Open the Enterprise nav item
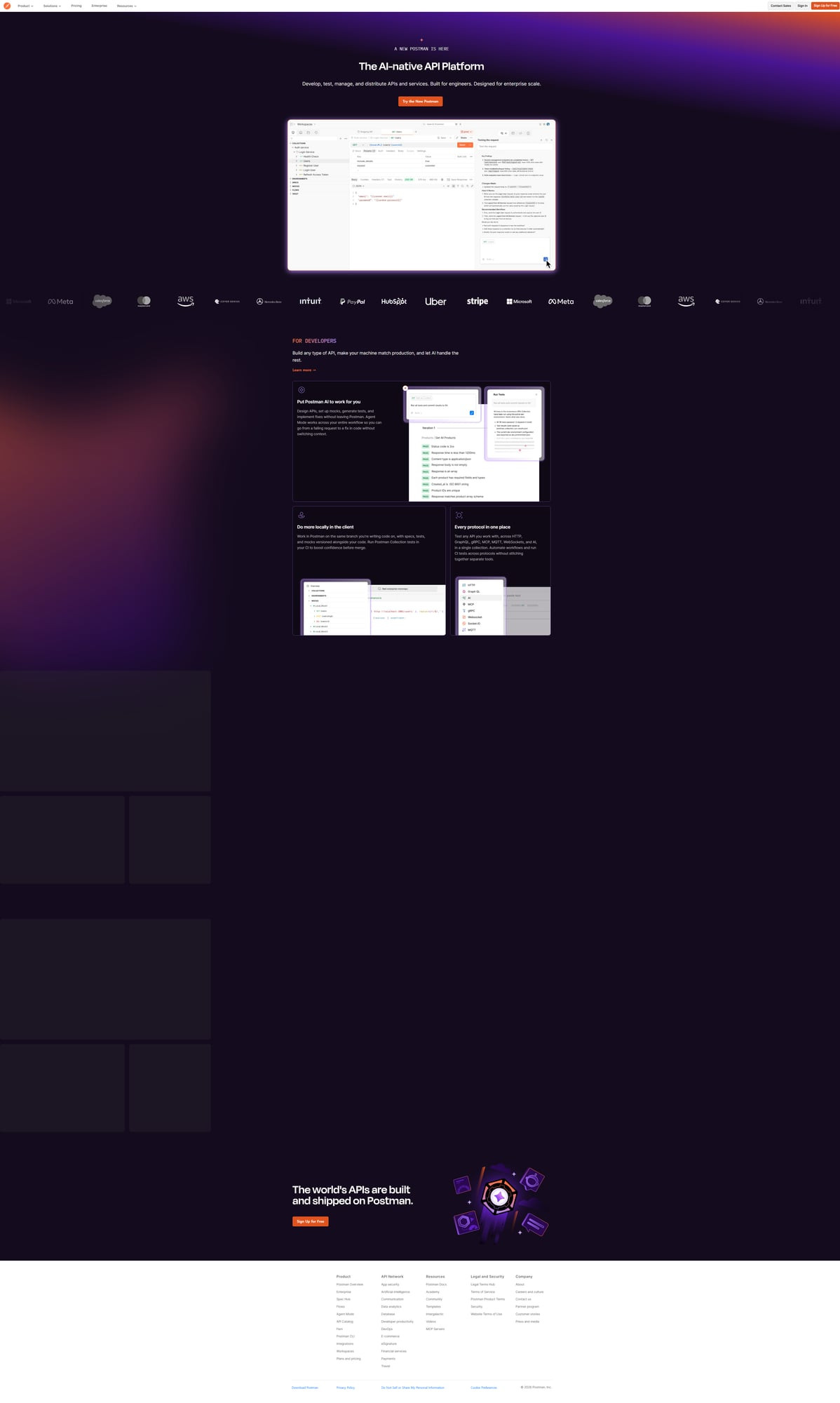Viewport: 840px width, 1403px height. tap(100, 6)
